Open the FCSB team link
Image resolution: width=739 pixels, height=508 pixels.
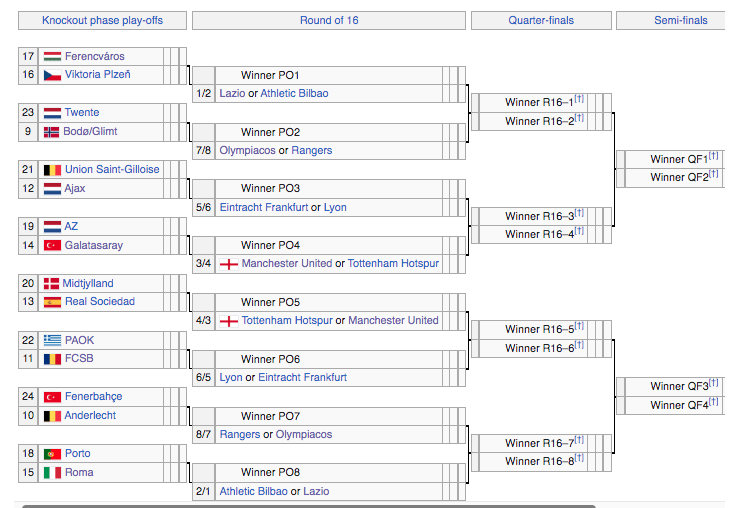(79, 359)
